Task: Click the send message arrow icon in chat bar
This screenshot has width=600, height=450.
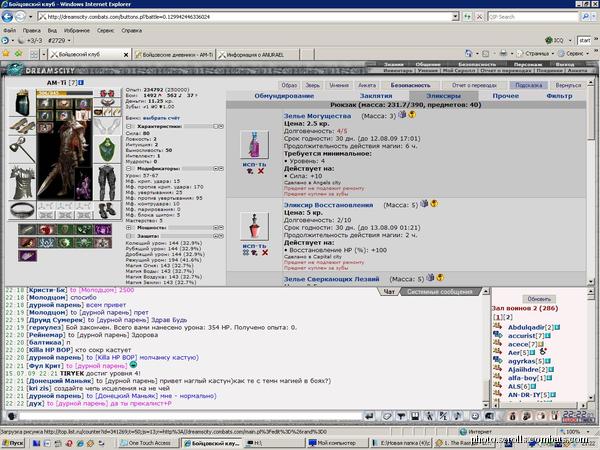Action: [x=369, y=416]
